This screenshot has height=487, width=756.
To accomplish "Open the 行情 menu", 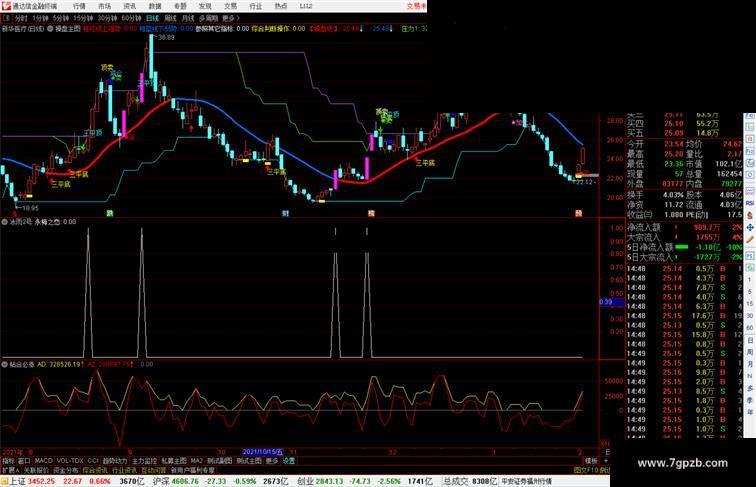I will click(79, 6).
